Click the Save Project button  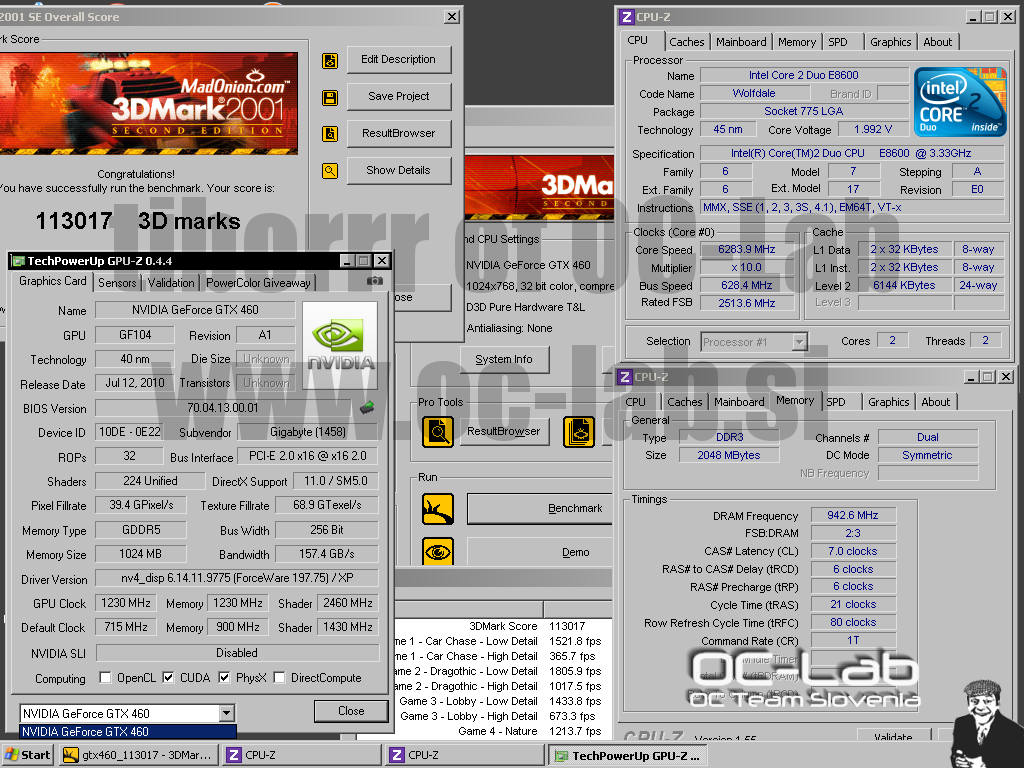[x=398, y=96]
